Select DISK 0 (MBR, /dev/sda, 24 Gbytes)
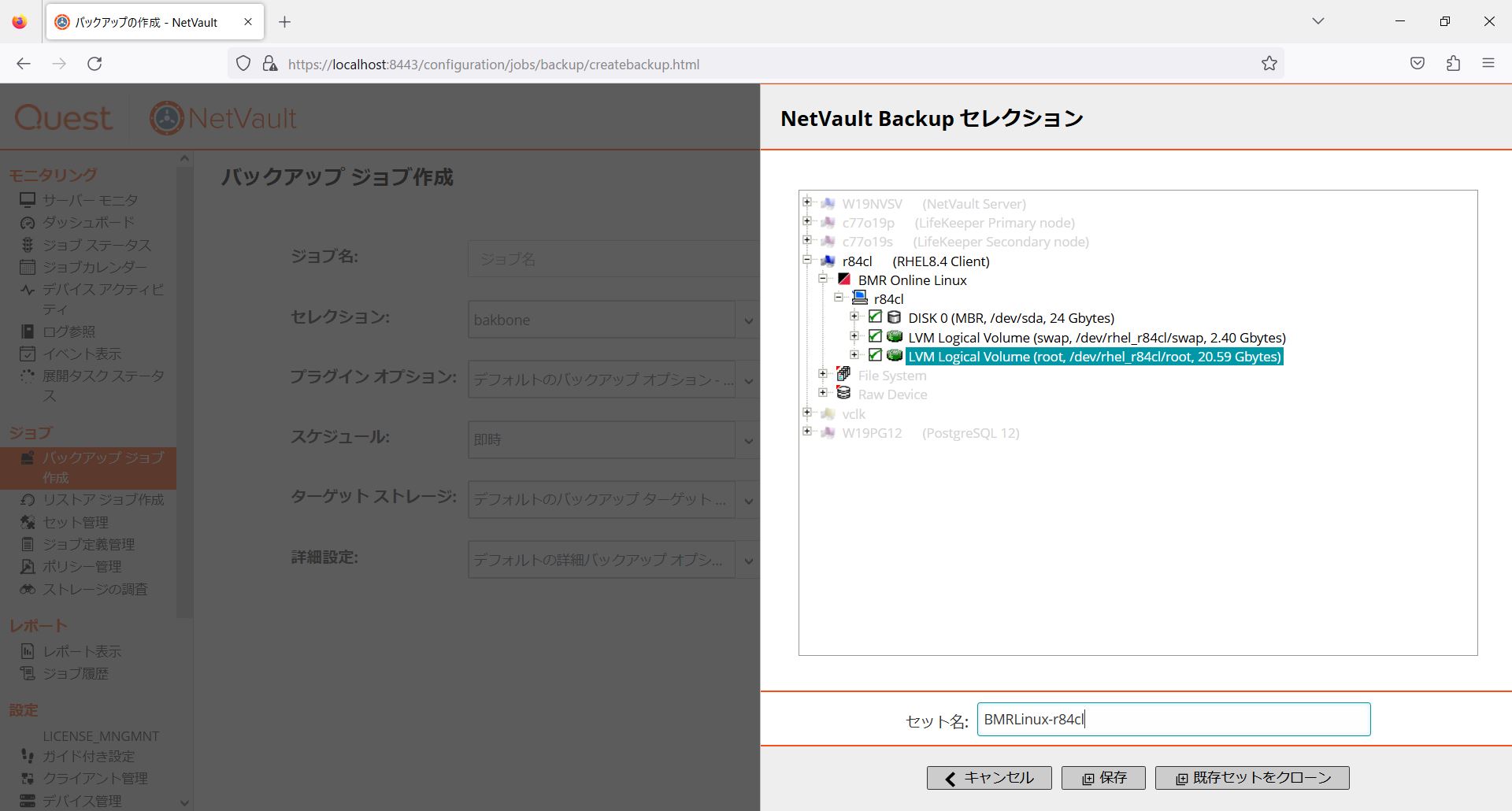This screenshot has width=1512, height=811. [1011, 318]
